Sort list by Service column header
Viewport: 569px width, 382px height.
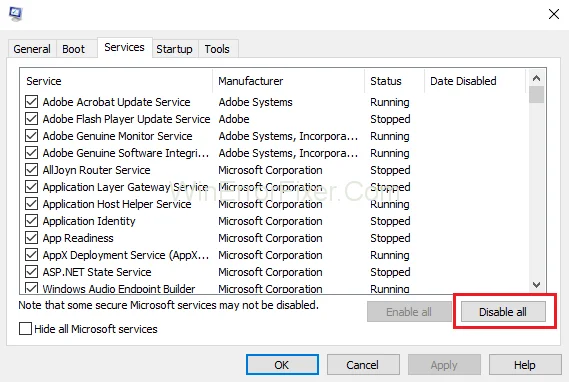[x=116, y=81]
